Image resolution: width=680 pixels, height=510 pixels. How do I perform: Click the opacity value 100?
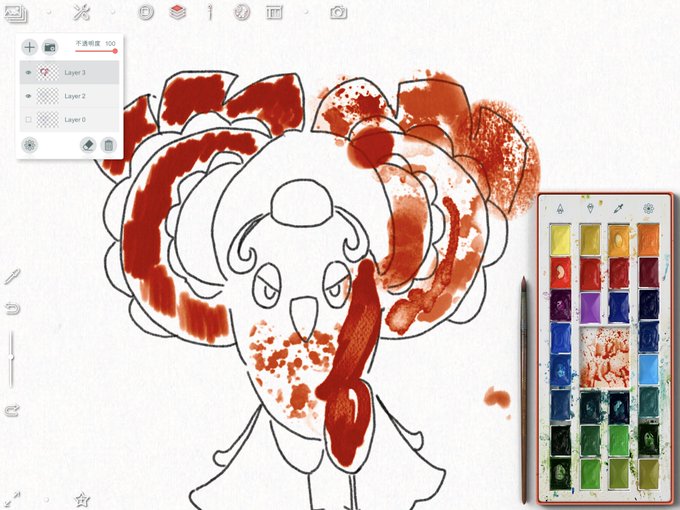tap(110, 43)
